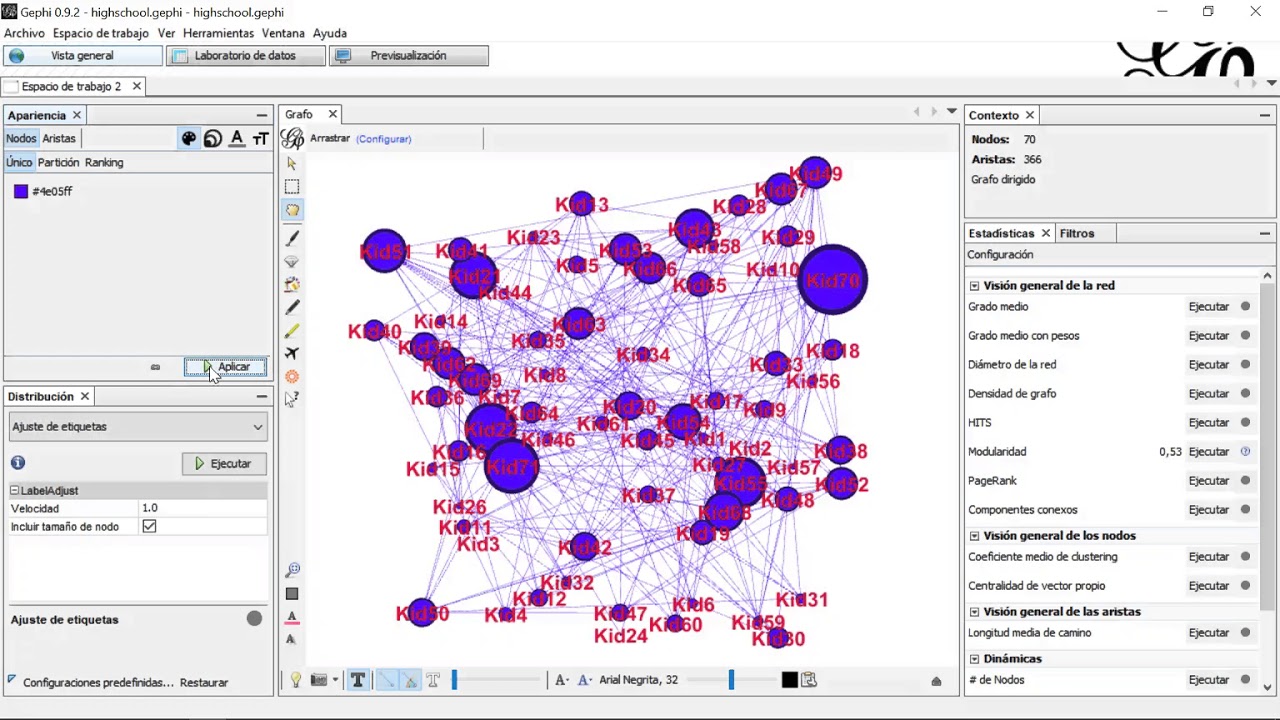This screenshot has height=720, width=1280.
Task: Select the node sizer diamond tool
Action: click(292, 261)
